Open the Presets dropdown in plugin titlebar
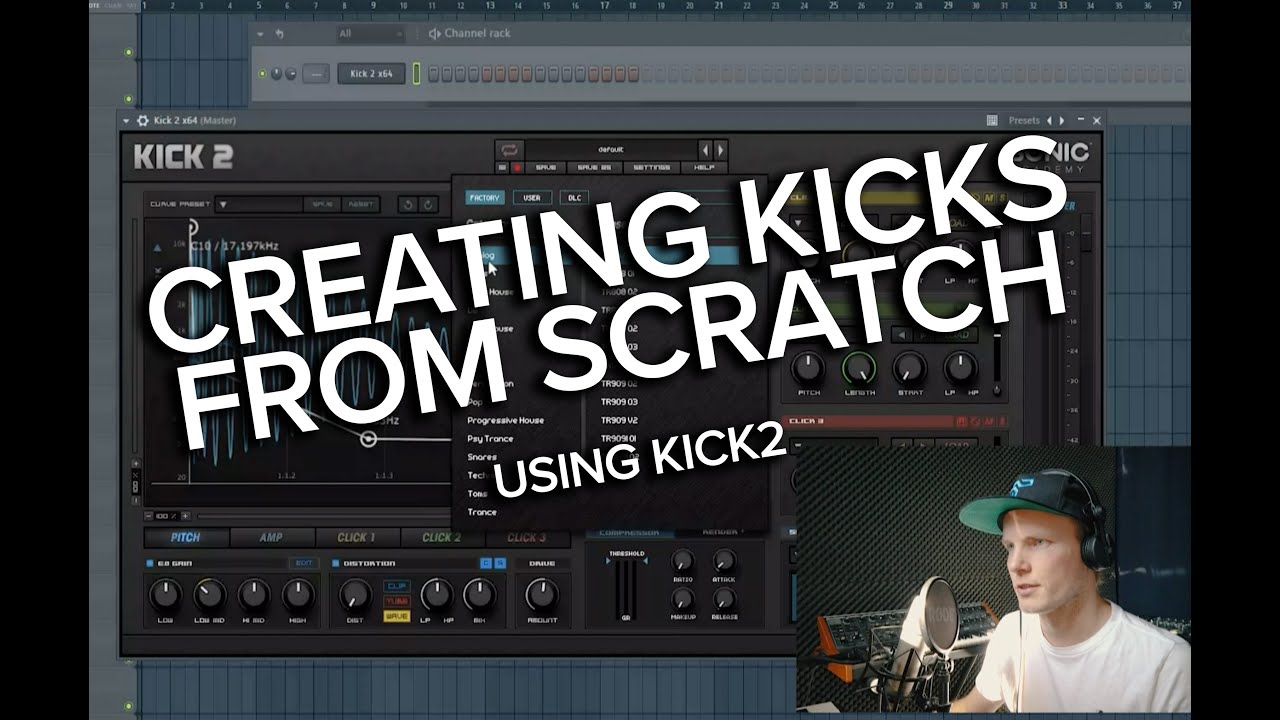 (x=1023, y=120)
